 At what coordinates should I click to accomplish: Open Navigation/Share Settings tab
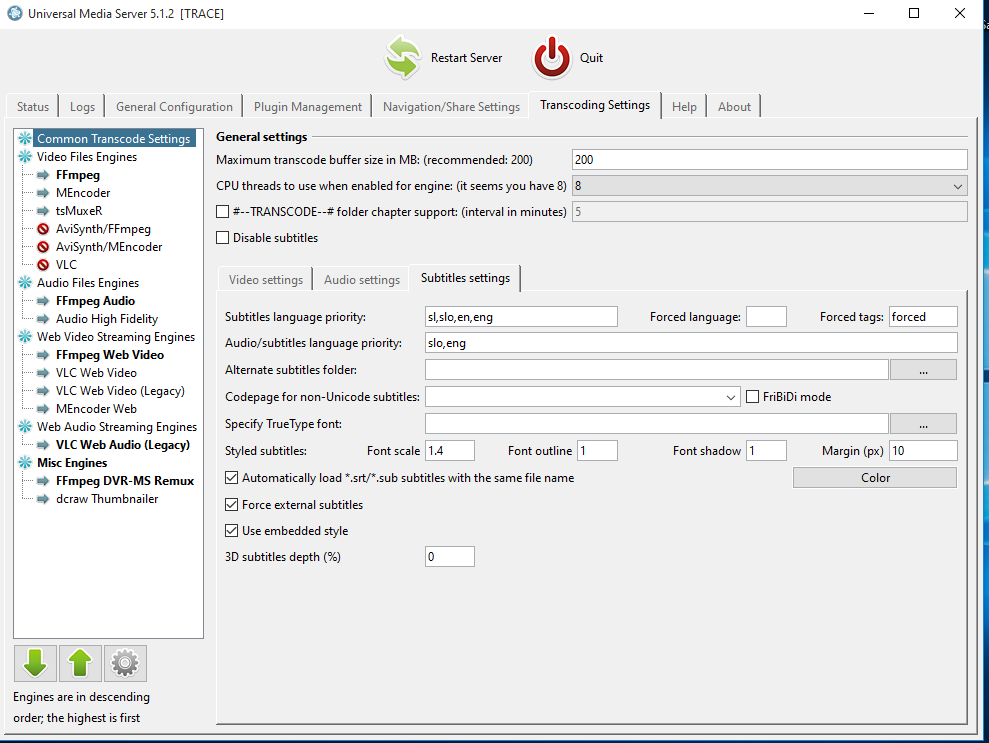point(451,107)
